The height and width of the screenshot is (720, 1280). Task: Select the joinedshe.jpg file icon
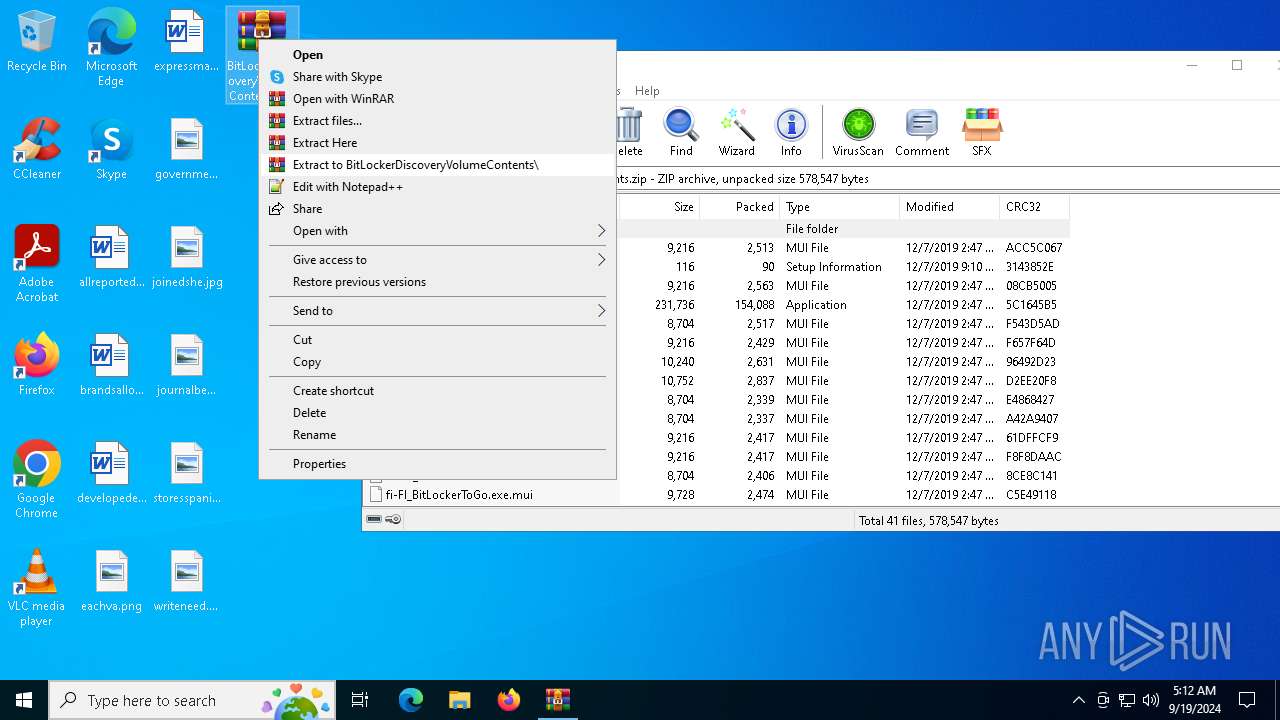point(186,258)
